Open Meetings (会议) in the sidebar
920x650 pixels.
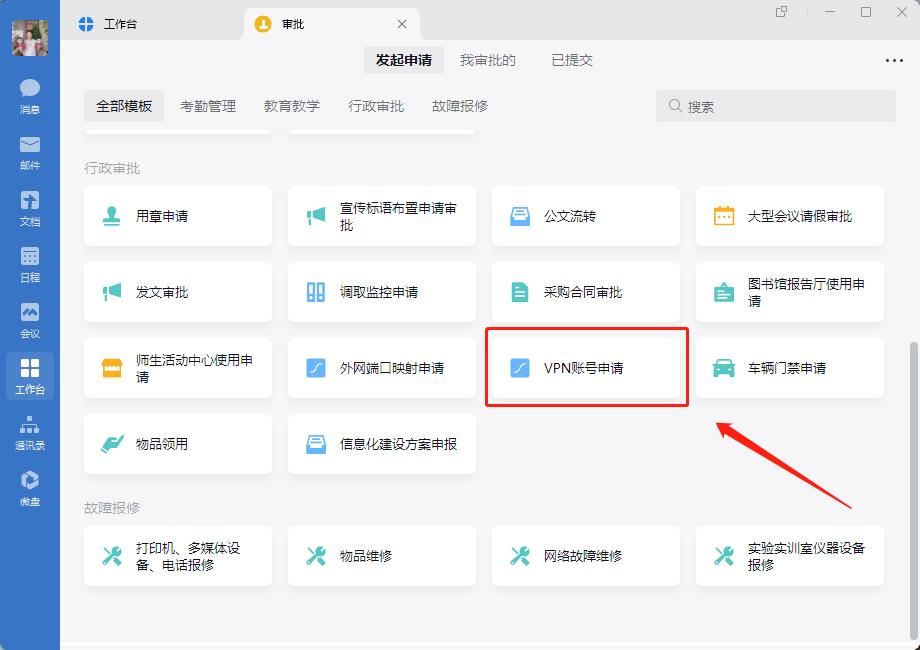(30, 320)
